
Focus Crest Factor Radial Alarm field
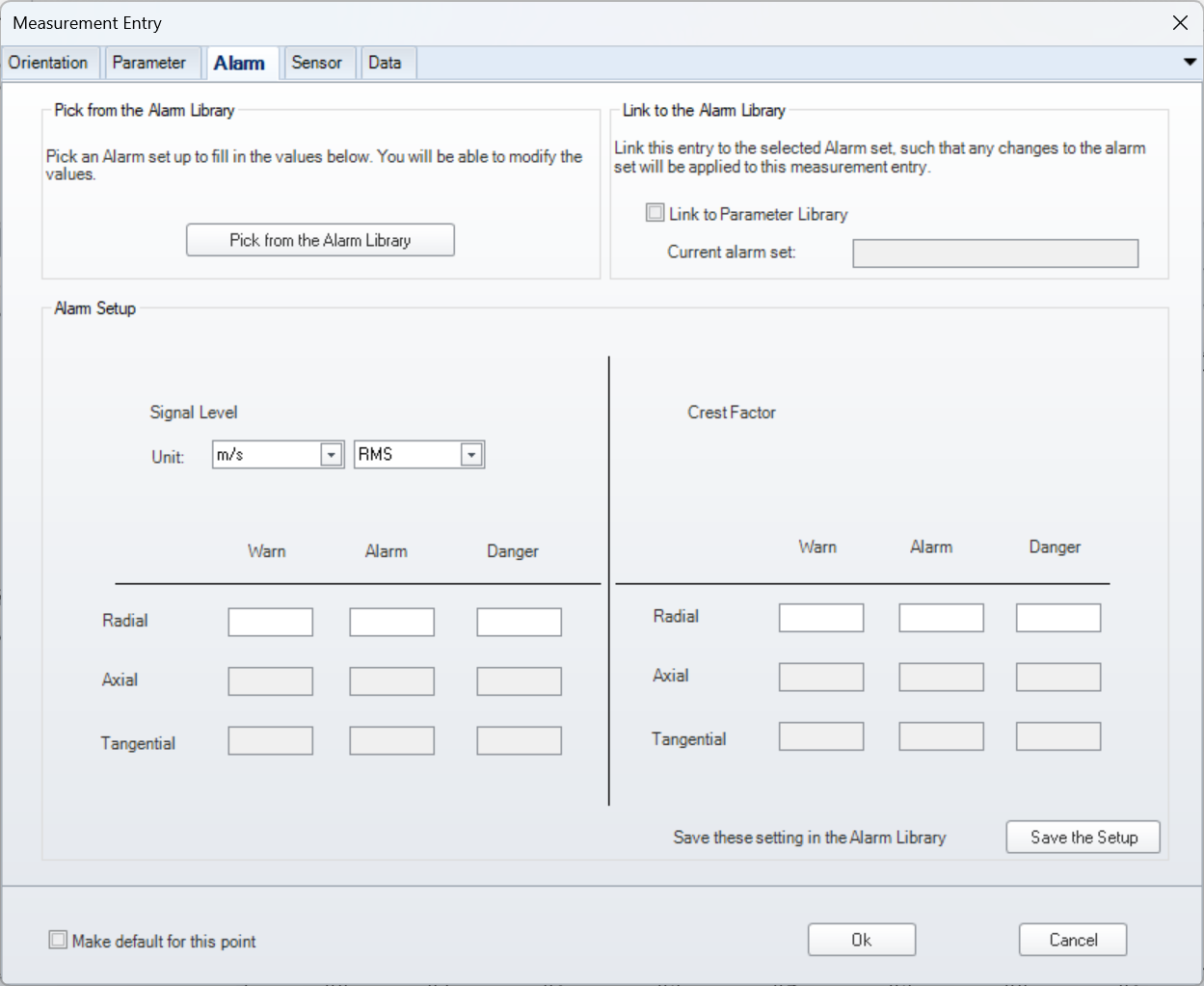[x=942, y=618]
